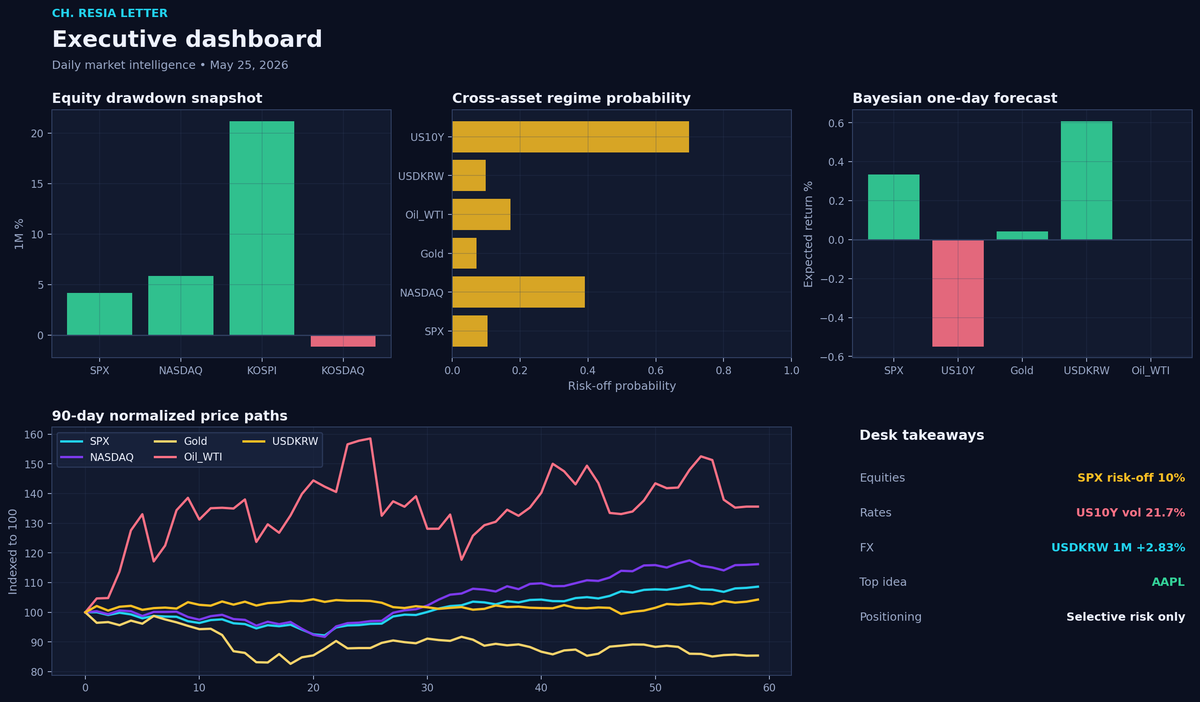The height and width of the screenshot is (702, 1200).
Task: Click the 'Positioning' row label
Action: coord(890,617)
